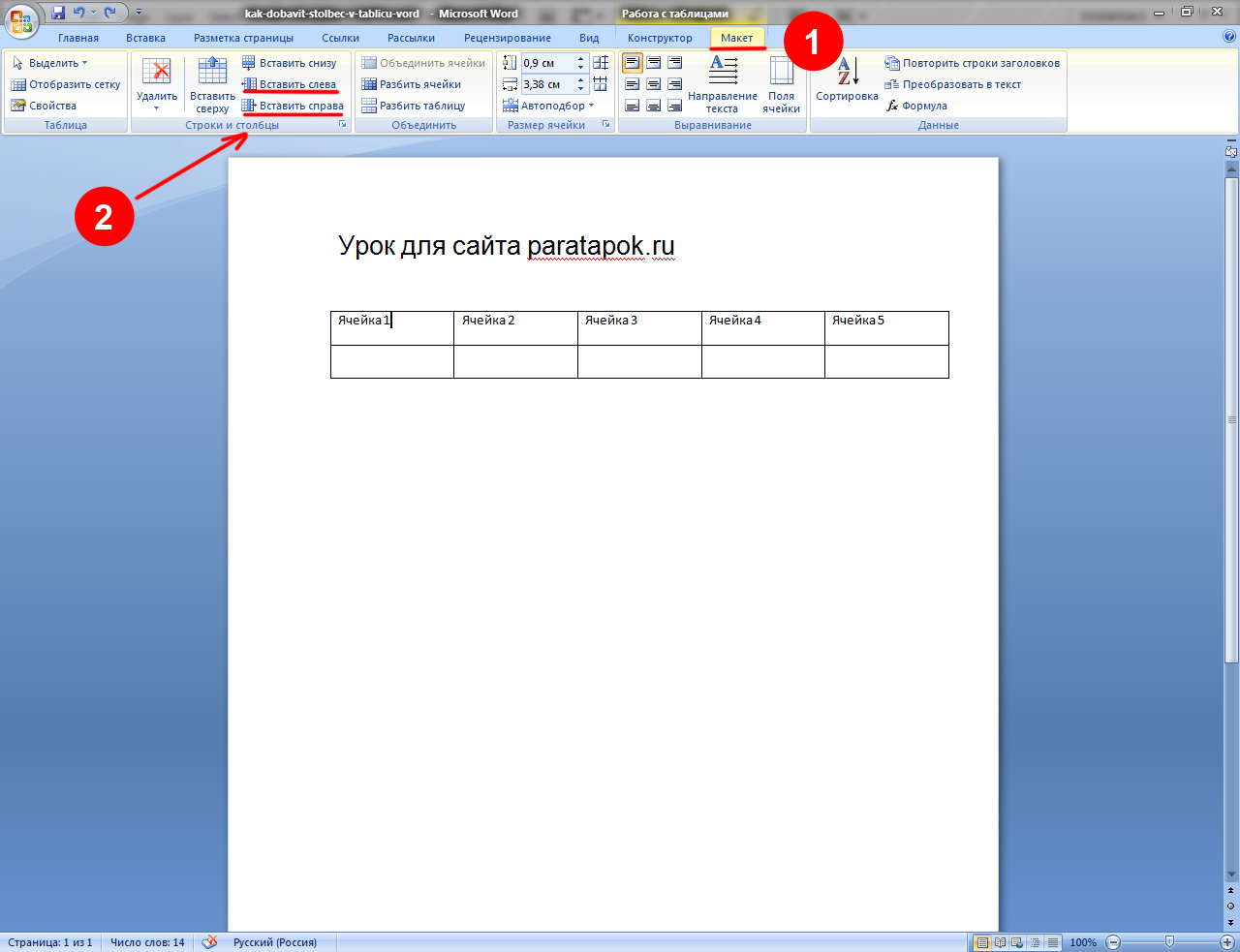Screen dimensions: 1240x952
Task: Go to the Ссылки tab
Action: coord(341,38)
